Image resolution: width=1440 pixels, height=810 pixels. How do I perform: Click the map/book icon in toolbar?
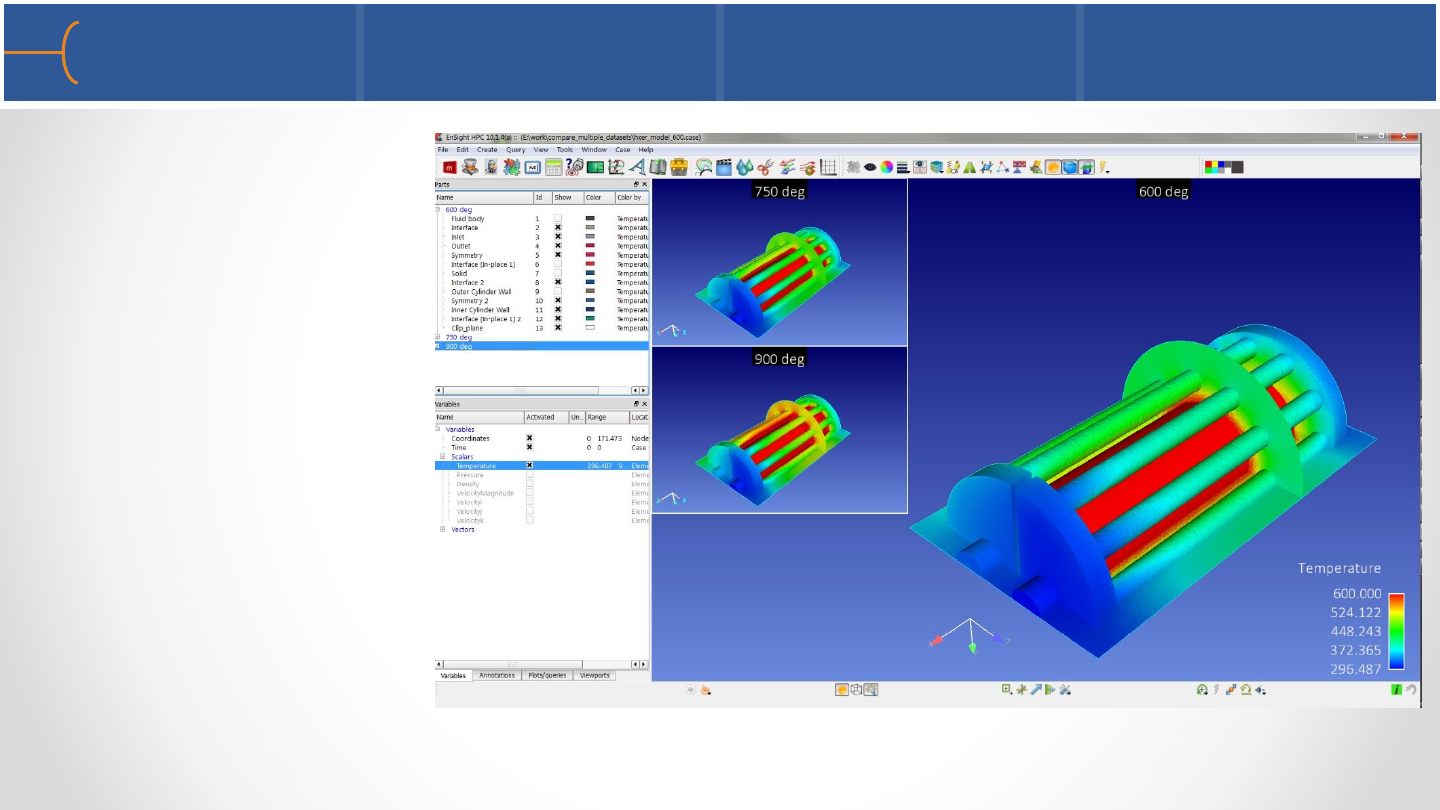pyautogui.click(x=658, y=167)
